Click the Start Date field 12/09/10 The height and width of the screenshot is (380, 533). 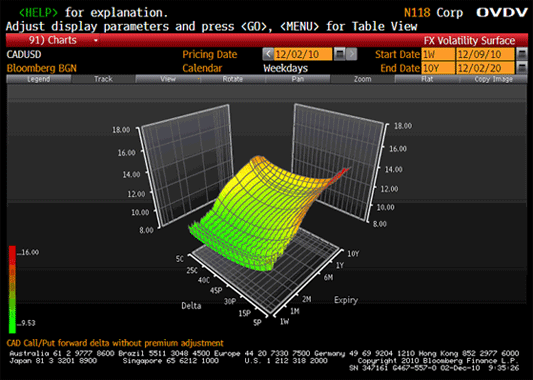[485, 54]
